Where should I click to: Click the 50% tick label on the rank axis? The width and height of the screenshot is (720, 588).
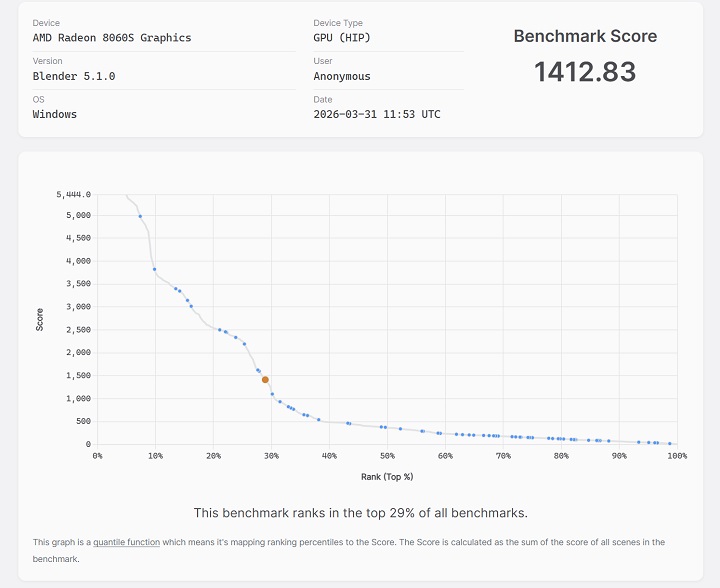tap(387, 456)
